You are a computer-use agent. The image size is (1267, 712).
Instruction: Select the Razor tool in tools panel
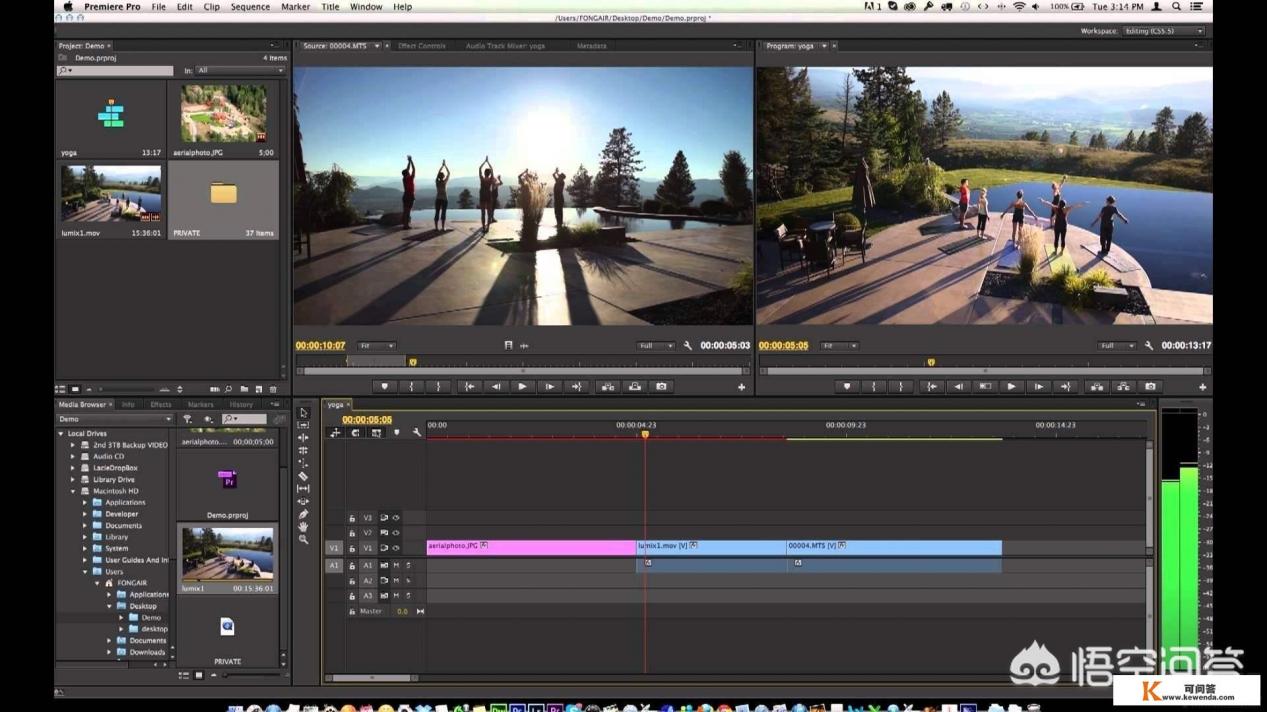coord(303,476)
